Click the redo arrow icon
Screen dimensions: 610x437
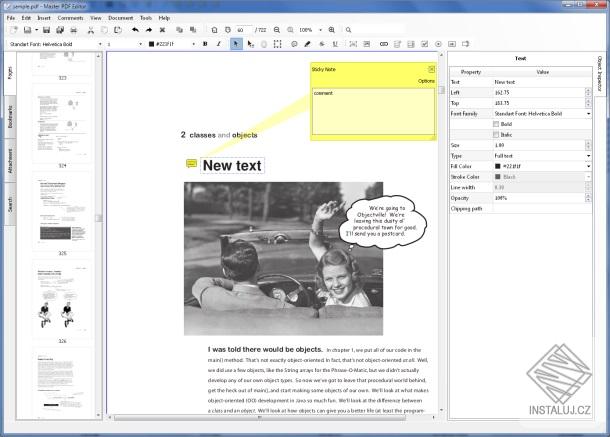[x=149, y=30]
